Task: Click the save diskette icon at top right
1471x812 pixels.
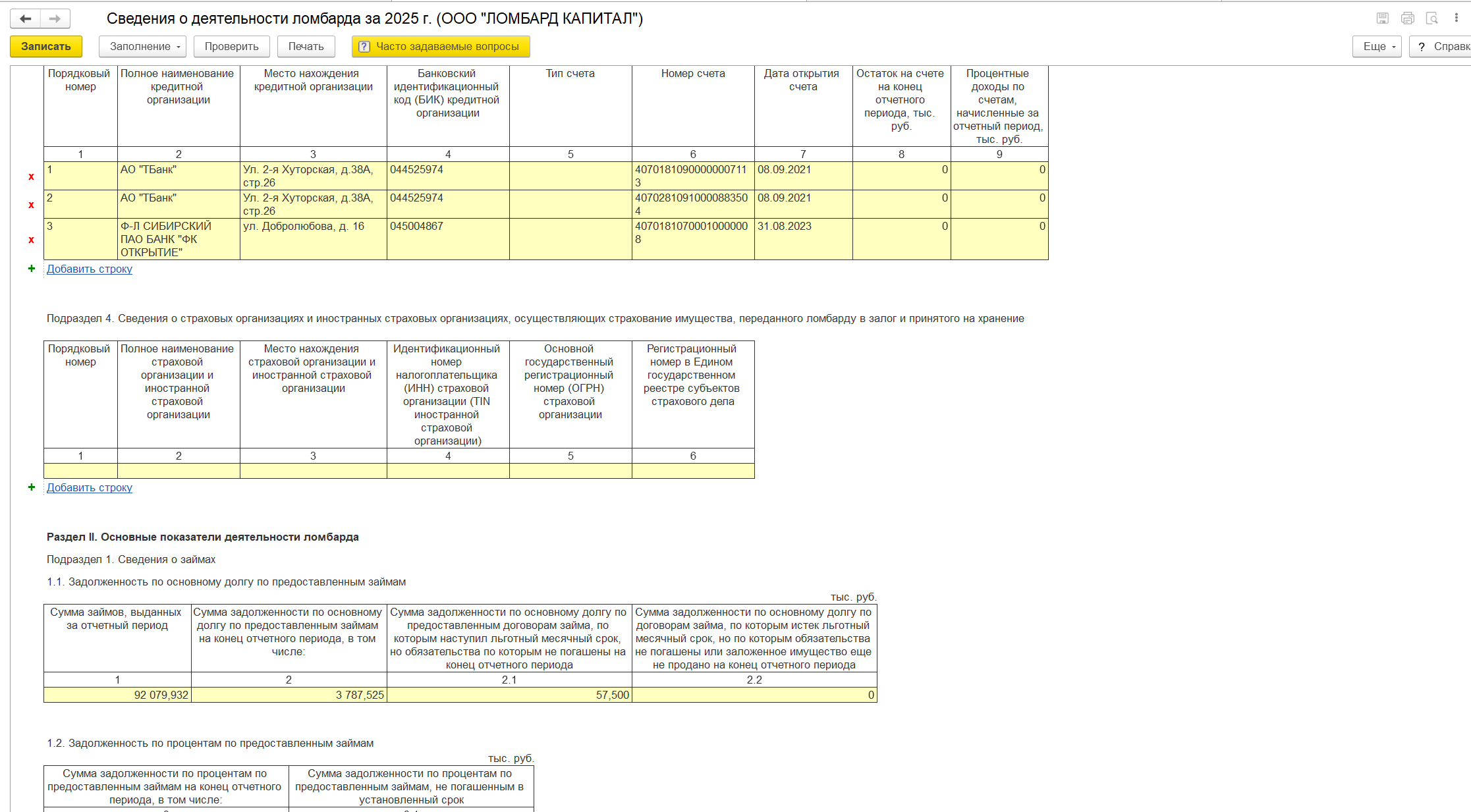Action: click(x=1383, y=18)
